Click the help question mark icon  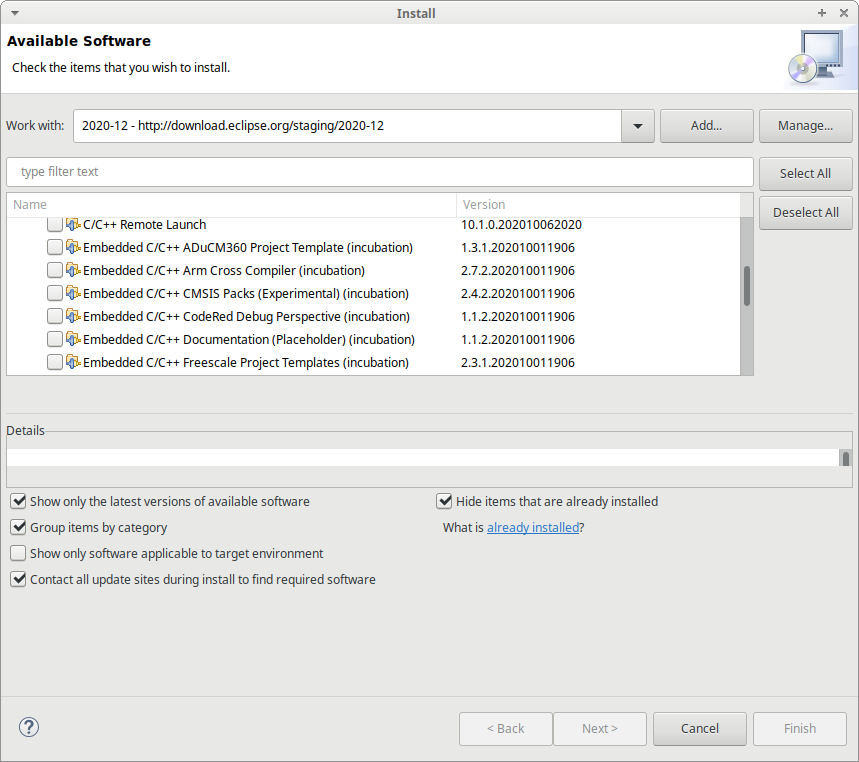(x=29, y=727)
